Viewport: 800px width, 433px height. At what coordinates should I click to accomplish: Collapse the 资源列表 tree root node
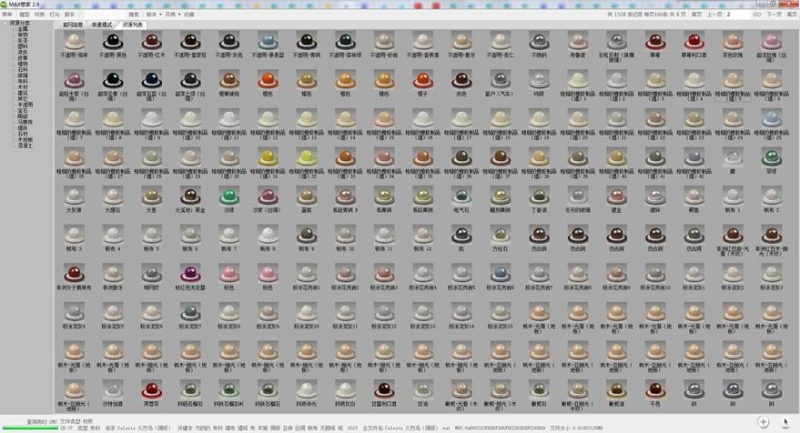tap(3, 24)
